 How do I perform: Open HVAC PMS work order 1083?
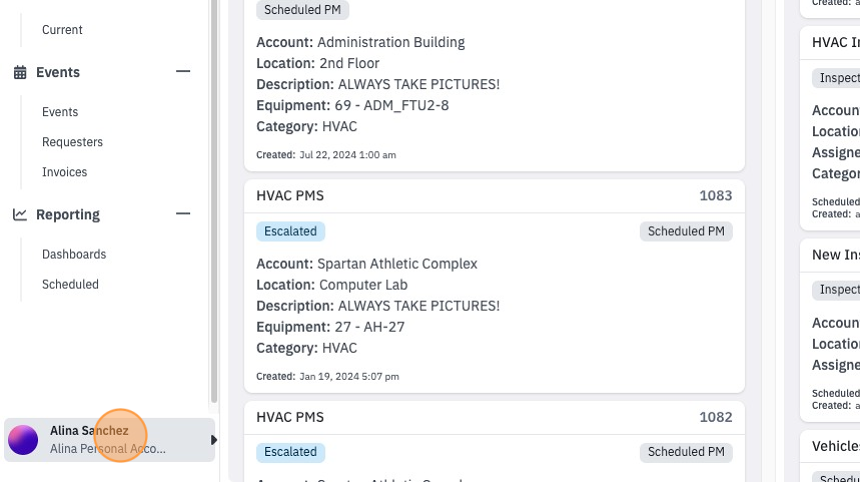point(494,286)
